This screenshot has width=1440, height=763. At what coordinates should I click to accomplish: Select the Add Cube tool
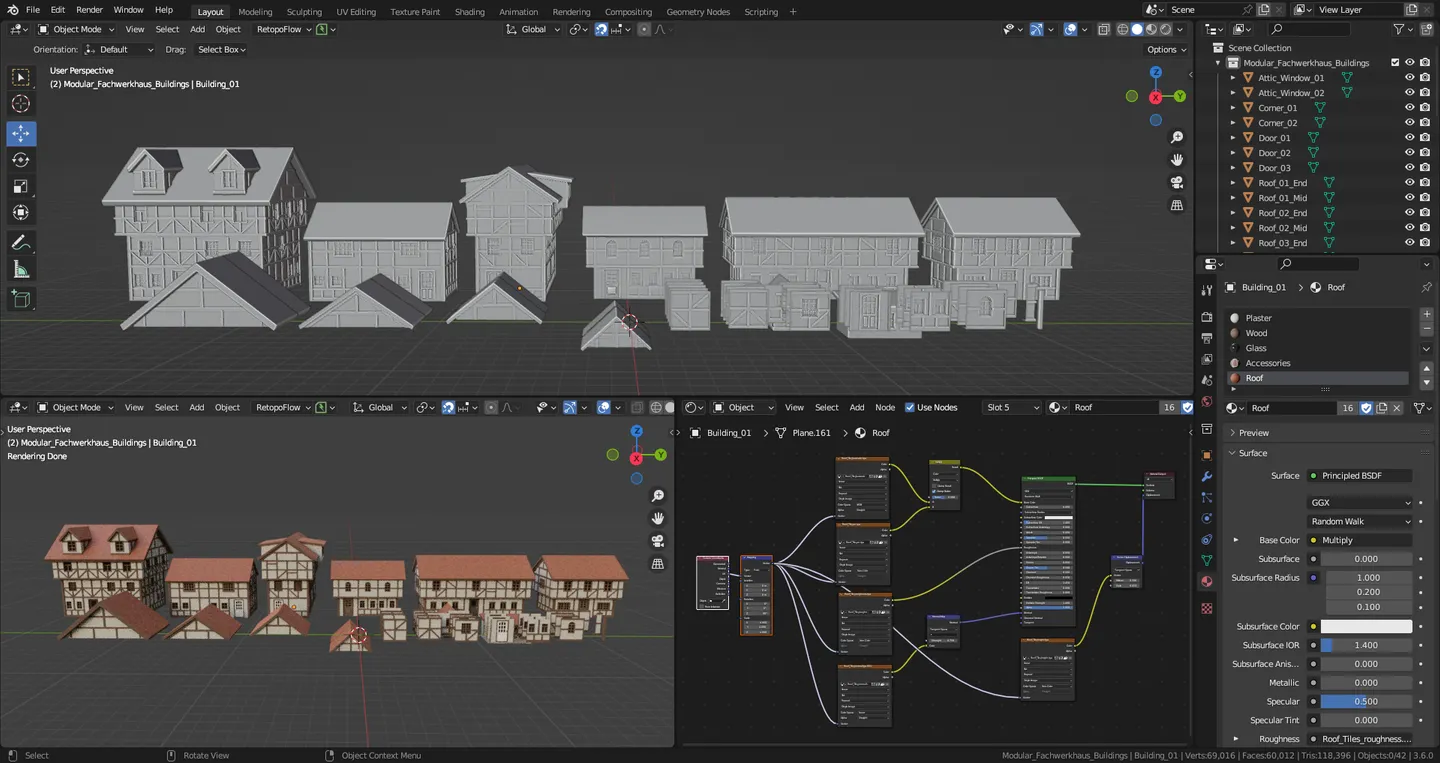[x=20, y=298]
